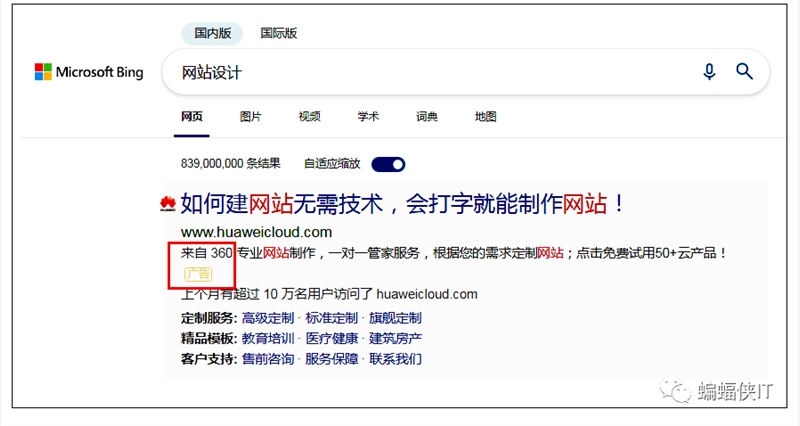The width and height of the screenshot is (800, 426).
Task: Toggle the 自适应缩放 switch
Action: tap(388, 164)
